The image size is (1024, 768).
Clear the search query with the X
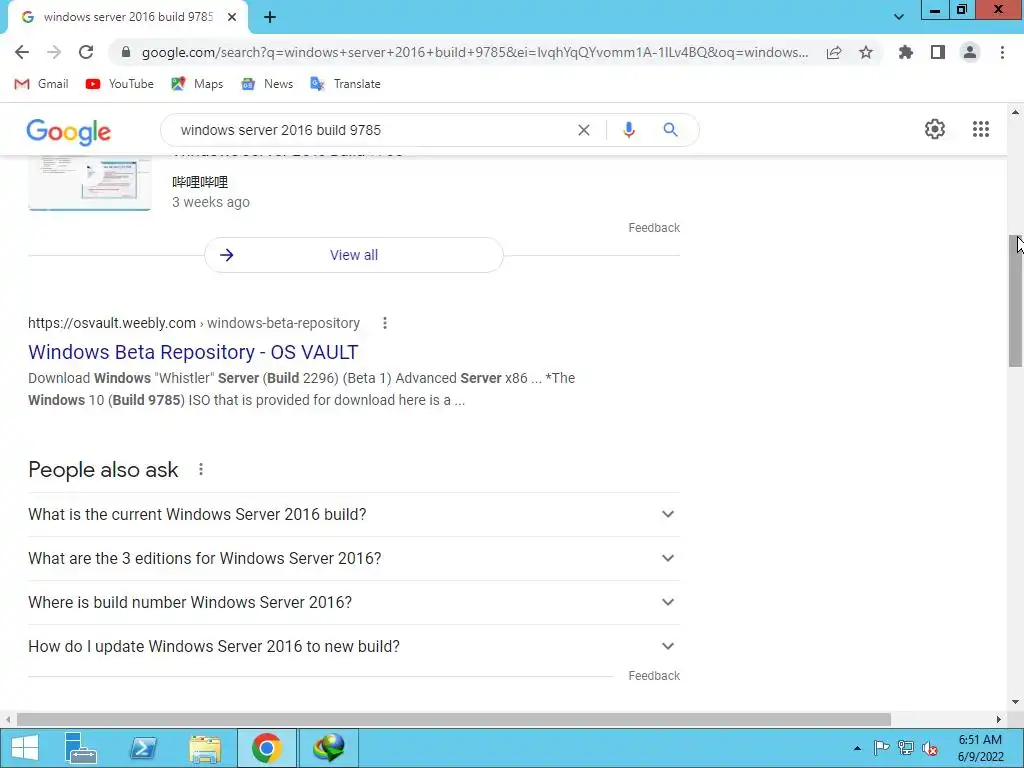coord(584,130)
